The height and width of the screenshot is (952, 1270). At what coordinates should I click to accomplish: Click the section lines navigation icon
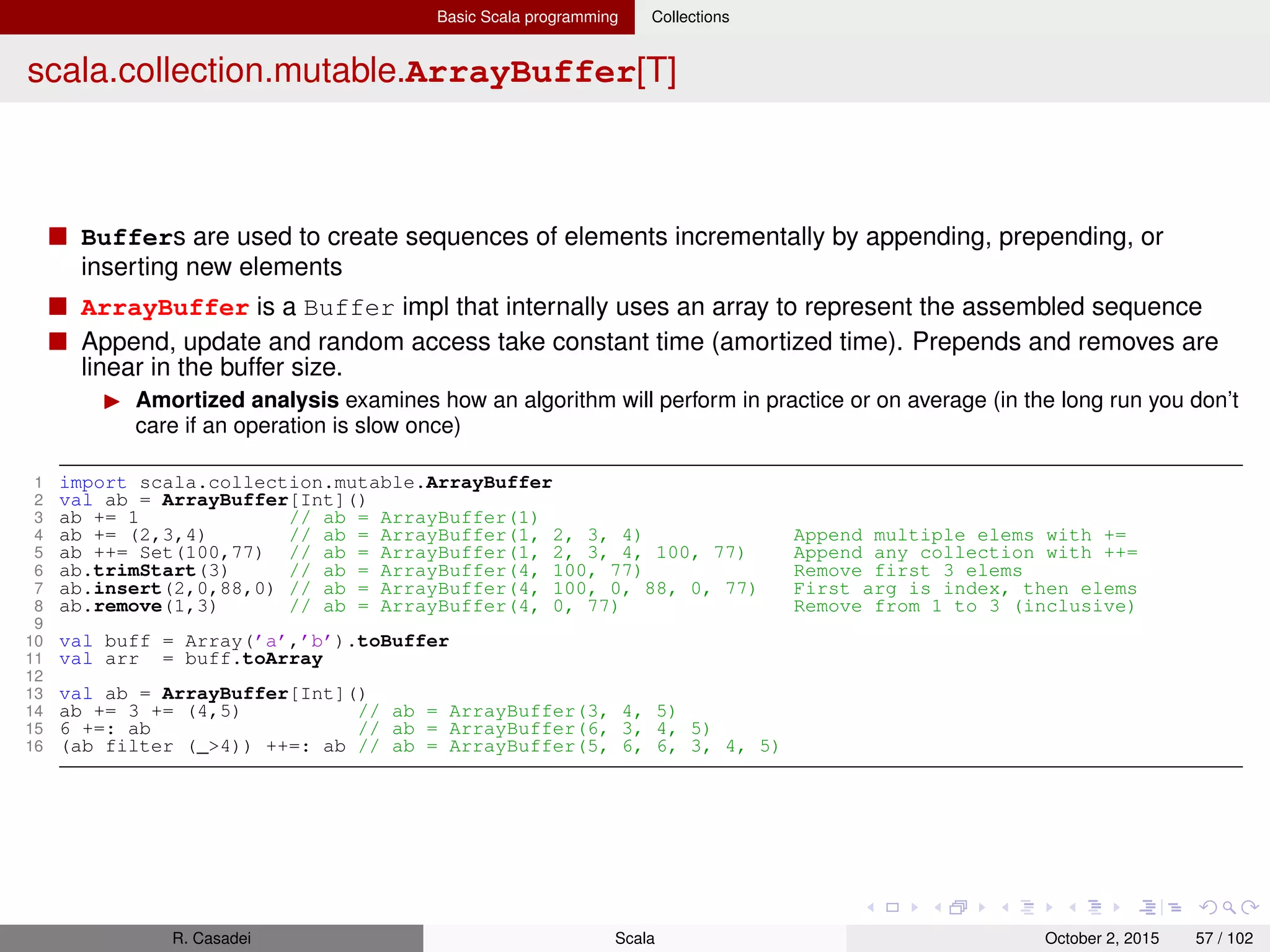[x=1095, y=907]
